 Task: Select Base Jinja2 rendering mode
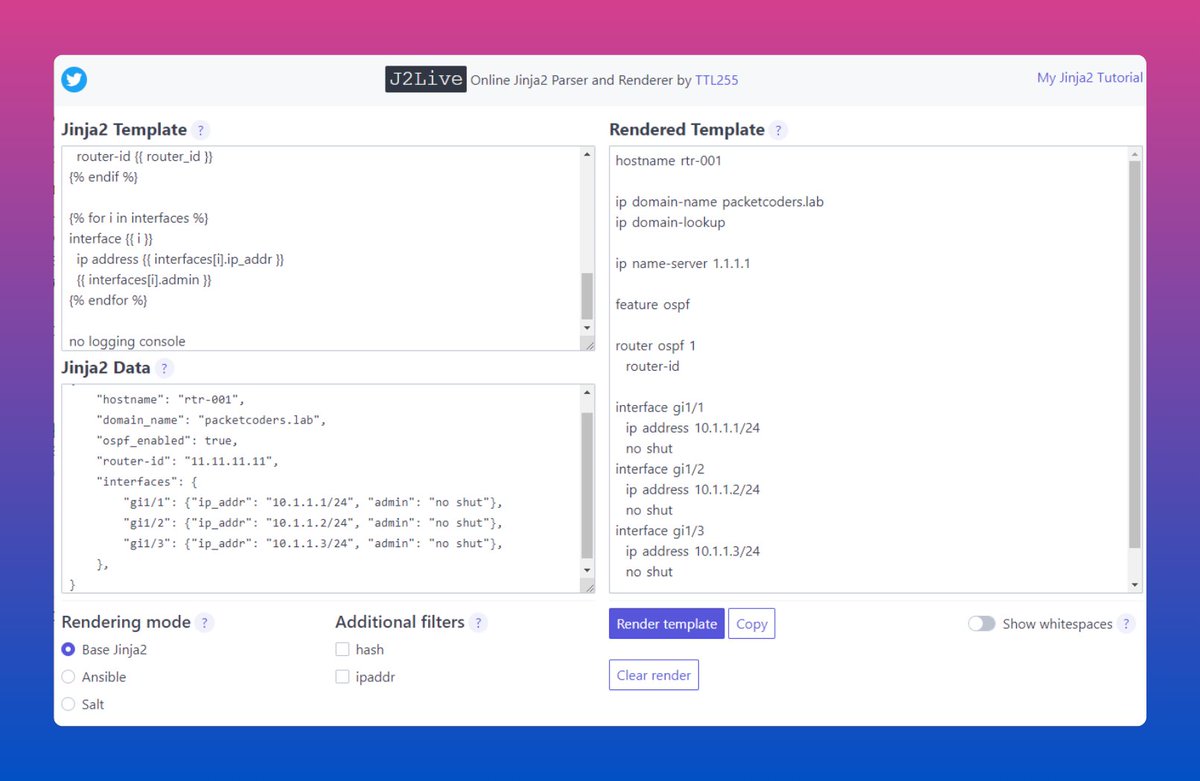68,650
